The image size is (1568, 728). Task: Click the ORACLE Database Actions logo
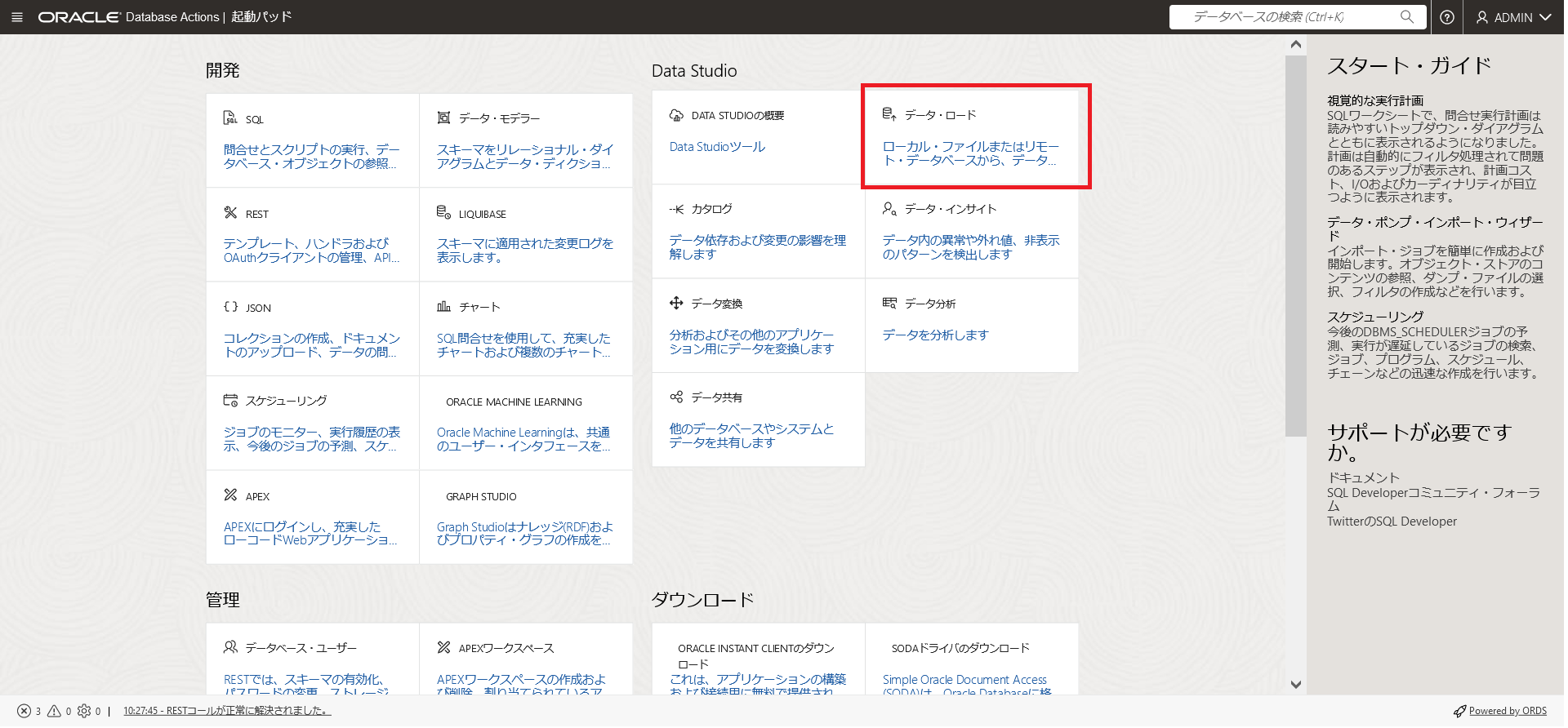[129, 17]
